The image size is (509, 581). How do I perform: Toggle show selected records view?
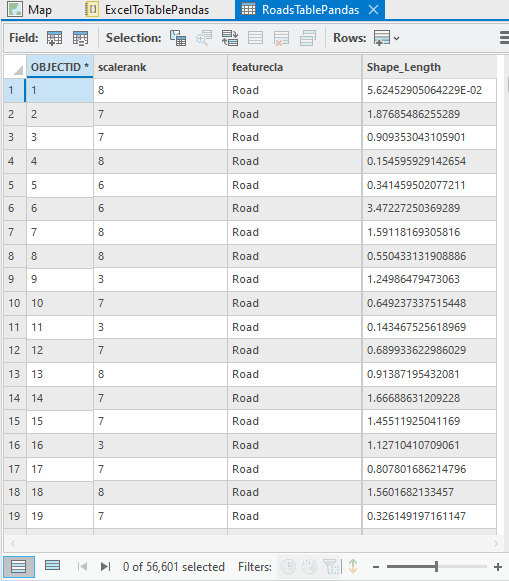click(52, 565)
